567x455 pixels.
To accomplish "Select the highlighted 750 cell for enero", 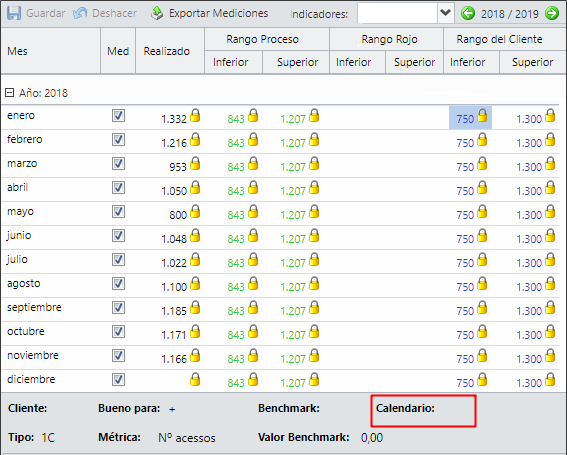I will tap(470, 118).
